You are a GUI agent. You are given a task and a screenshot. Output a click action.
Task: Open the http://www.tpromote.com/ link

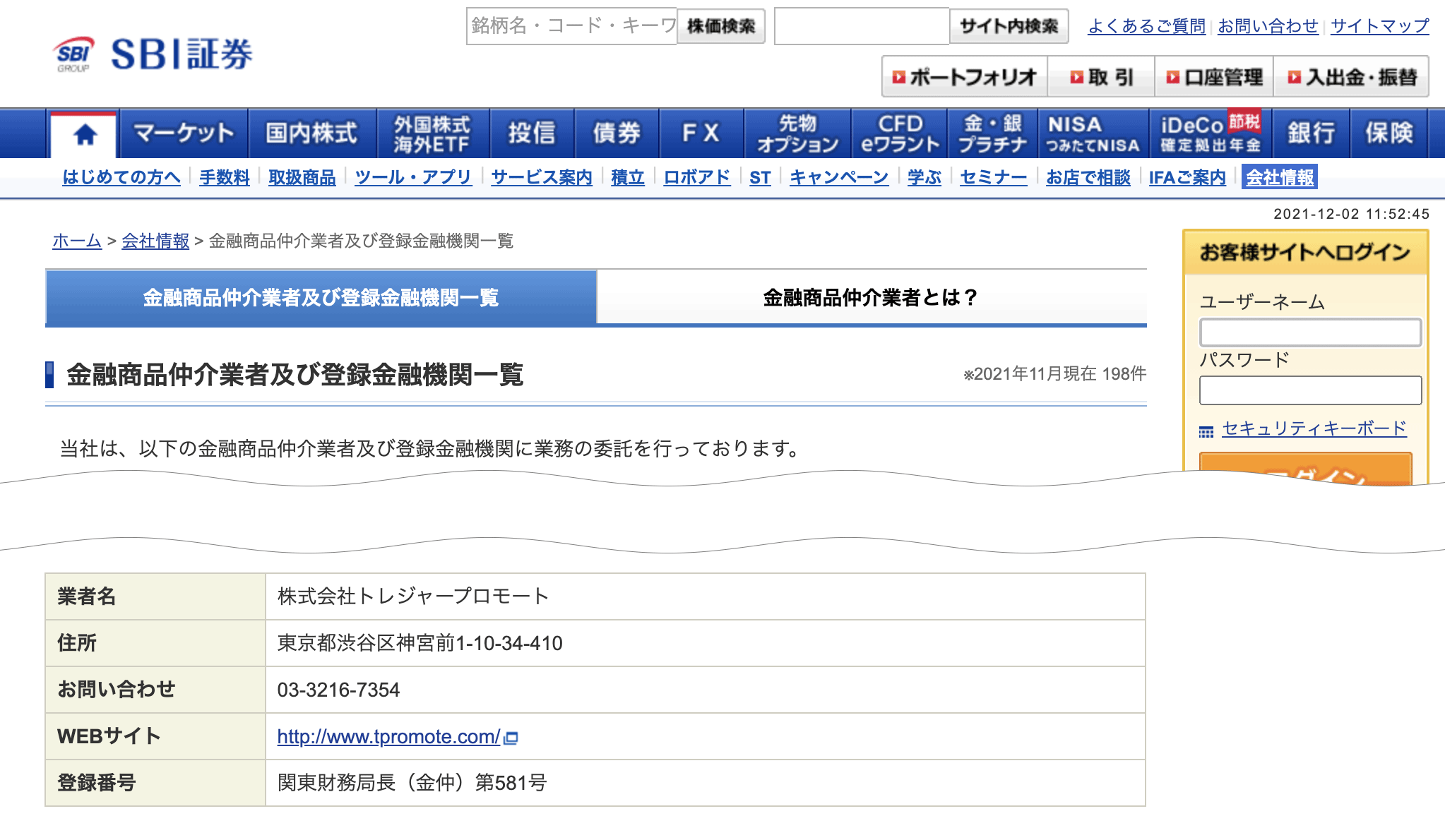(388, 736)
